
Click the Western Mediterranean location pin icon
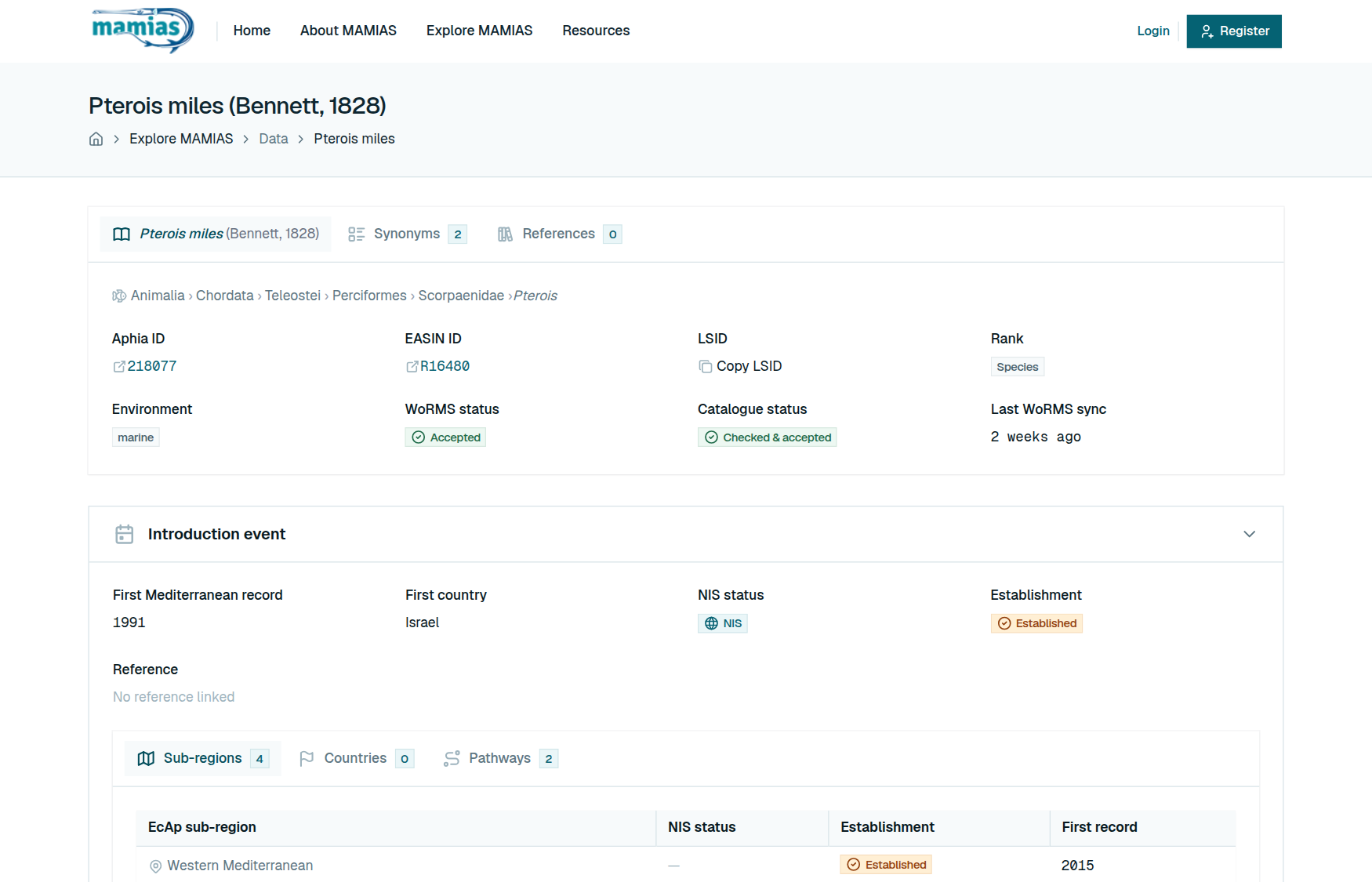click(155, 866)
